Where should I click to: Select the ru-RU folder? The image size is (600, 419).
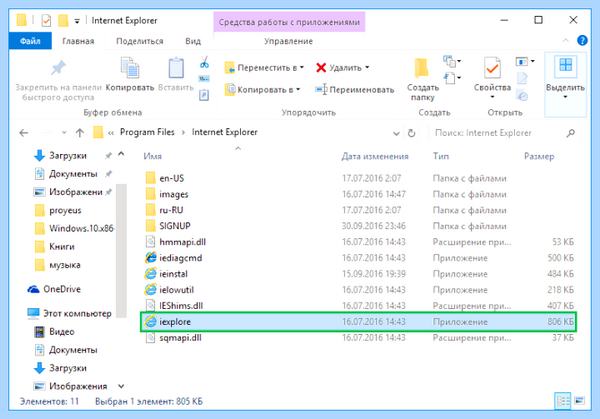[359, 210]
